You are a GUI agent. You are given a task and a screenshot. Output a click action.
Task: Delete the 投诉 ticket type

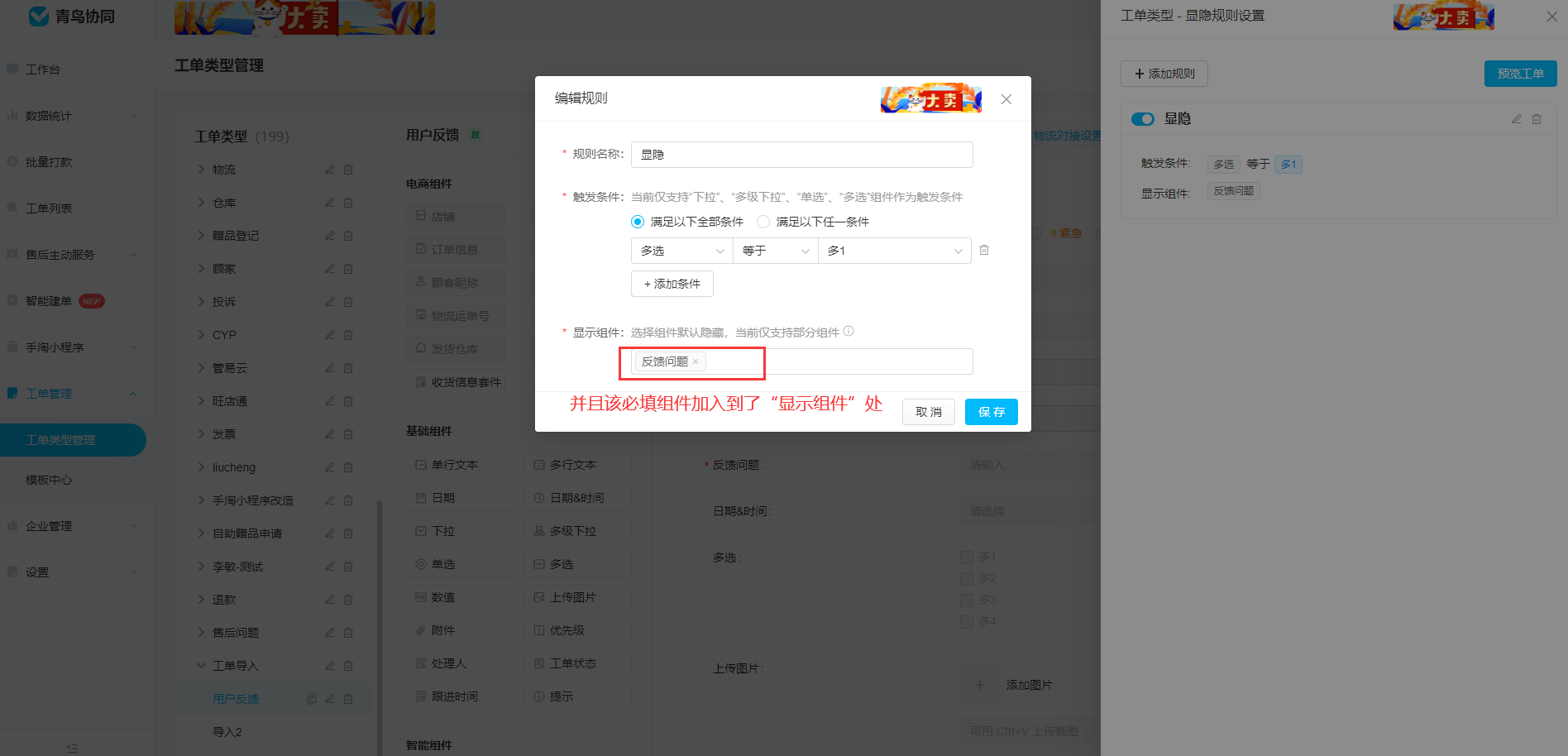point(348,302)
